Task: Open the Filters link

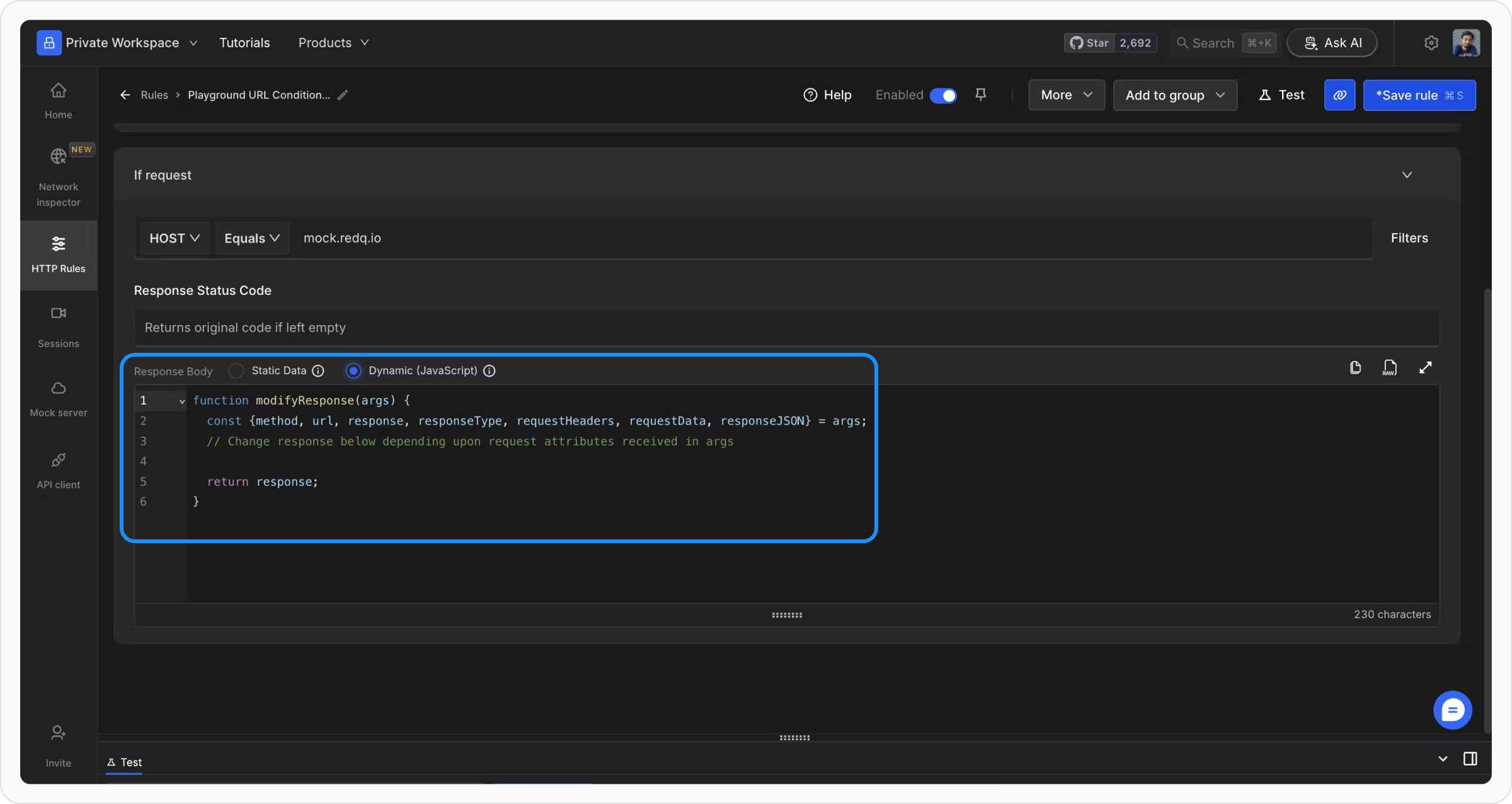Action: click(1409, 238)
